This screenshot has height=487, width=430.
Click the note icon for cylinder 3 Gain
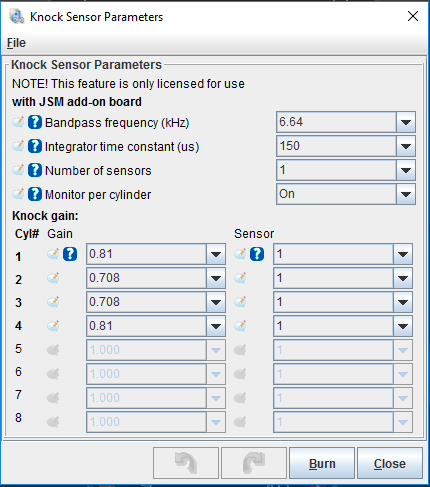pyautogui.click(x=53, y=302)
